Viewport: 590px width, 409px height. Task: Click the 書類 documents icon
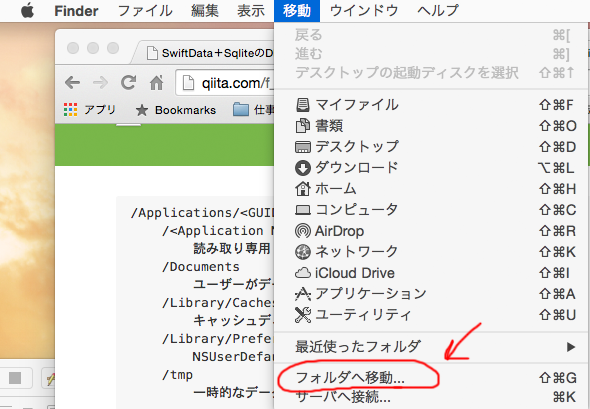(x=303, y=126)
